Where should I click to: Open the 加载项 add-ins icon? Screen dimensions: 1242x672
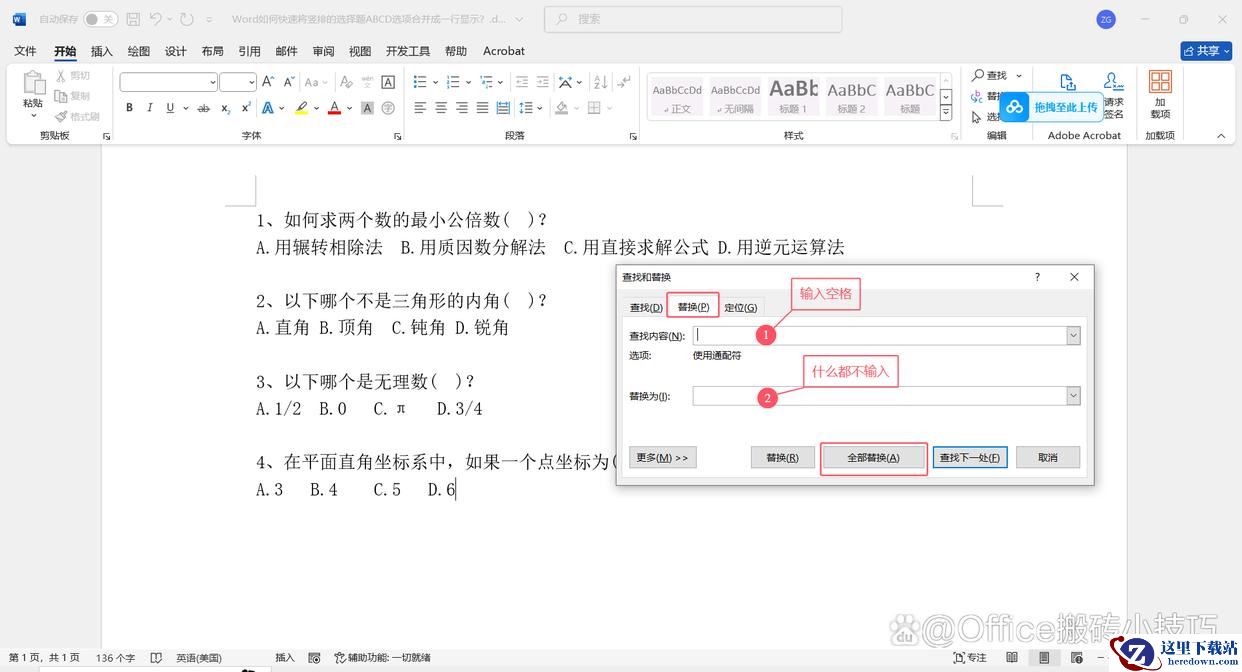pyautogui.click(x=1160, y=92)
